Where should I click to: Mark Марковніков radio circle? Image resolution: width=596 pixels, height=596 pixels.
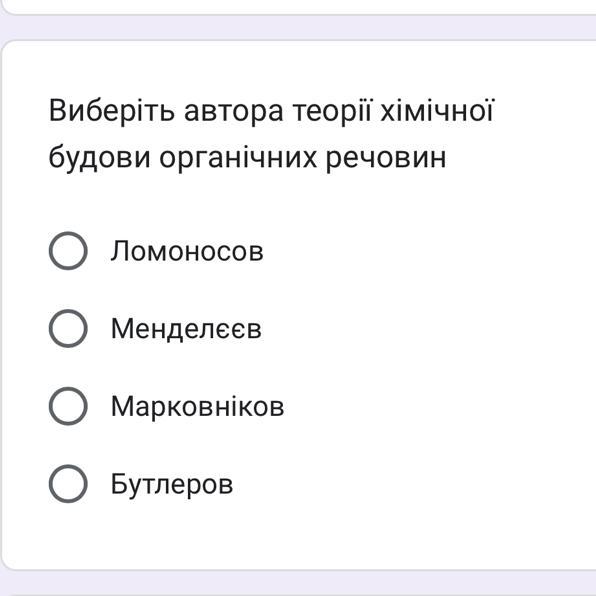click(x=68, y=406)
